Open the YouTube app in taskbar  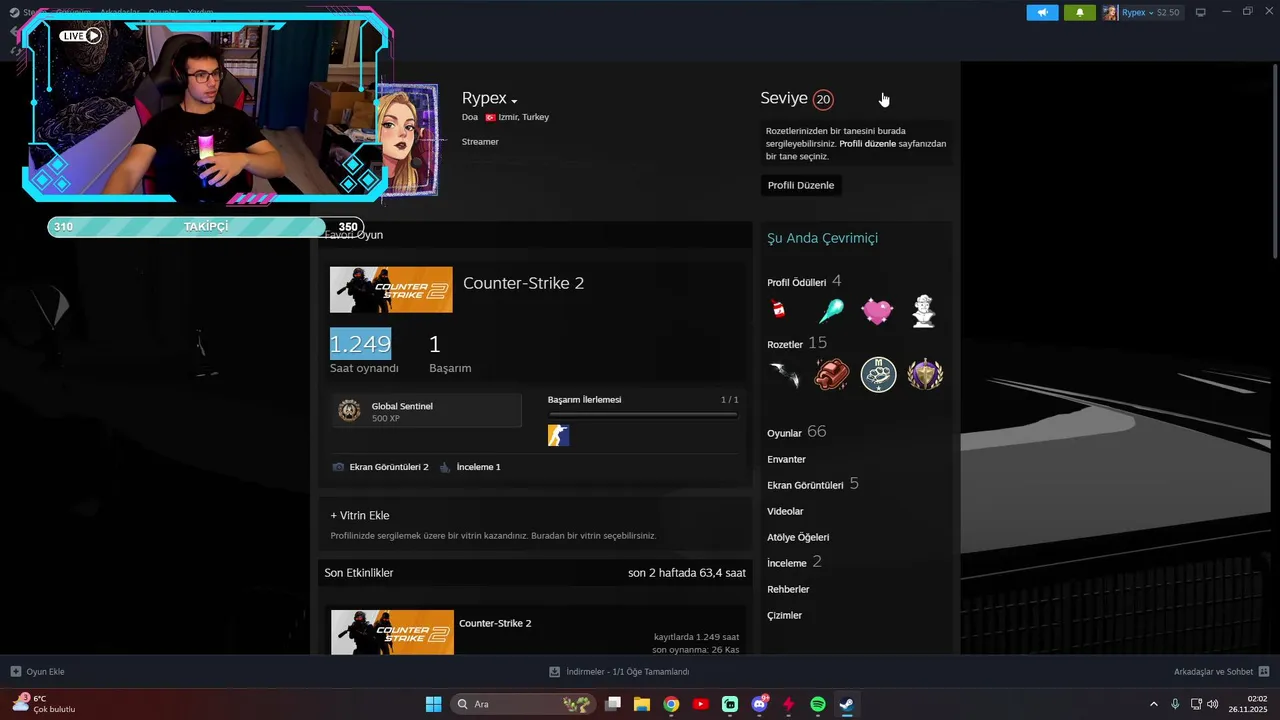700,704
